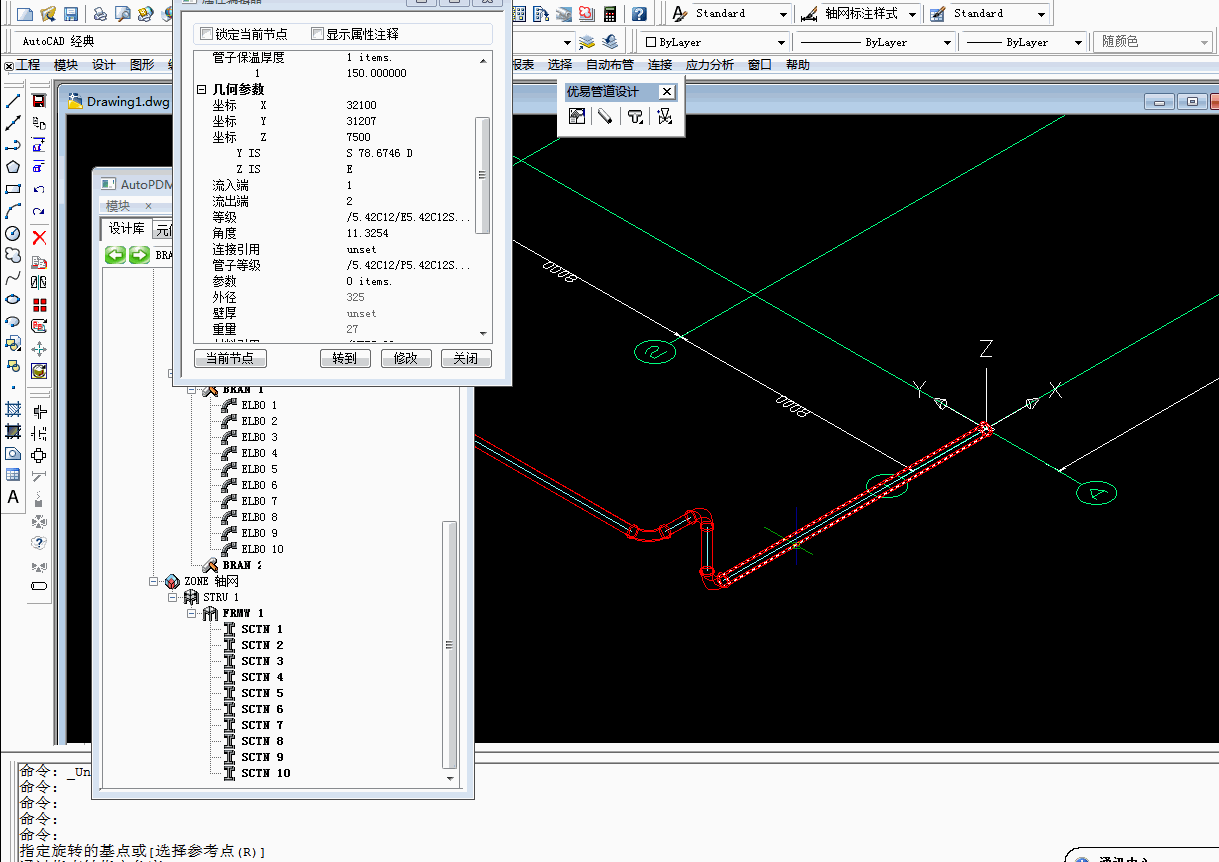Open the 应力分析 menu
The image size is (1219, 862).
(709, 65)
